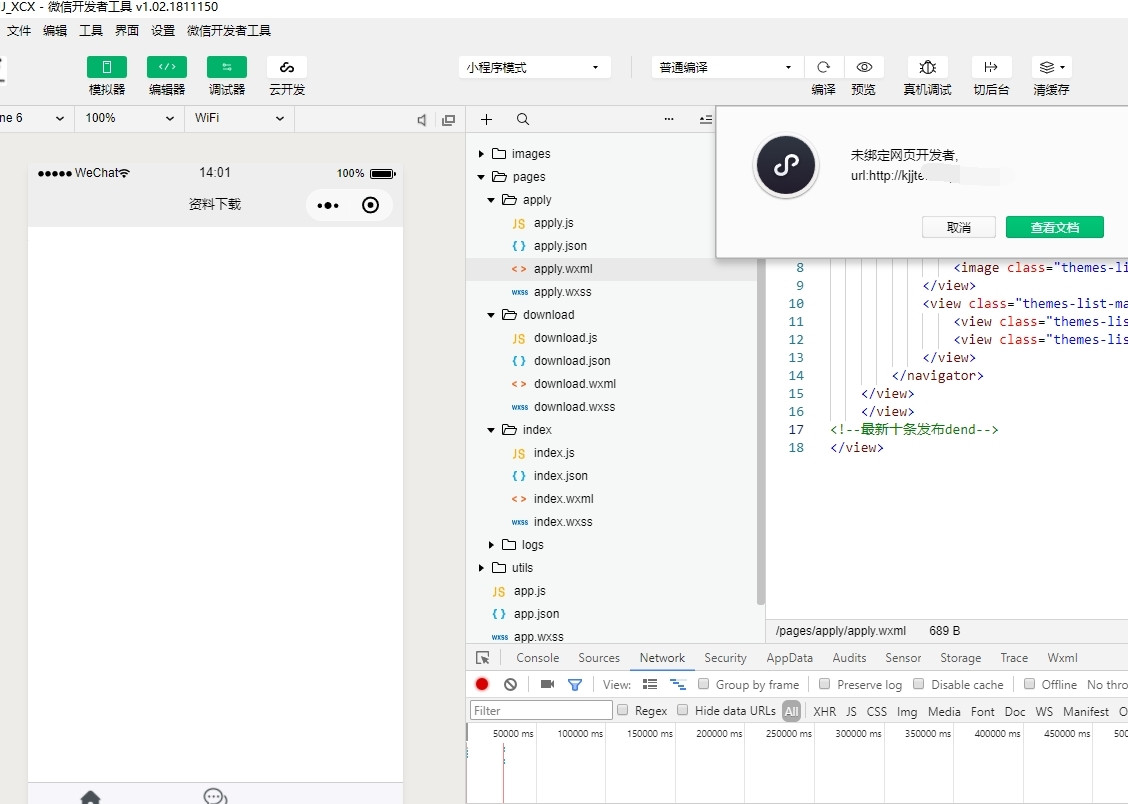Click the 查看文档 button in dialog
This screenshot has height=804, width=1128.
click(x=1055, y=227)
